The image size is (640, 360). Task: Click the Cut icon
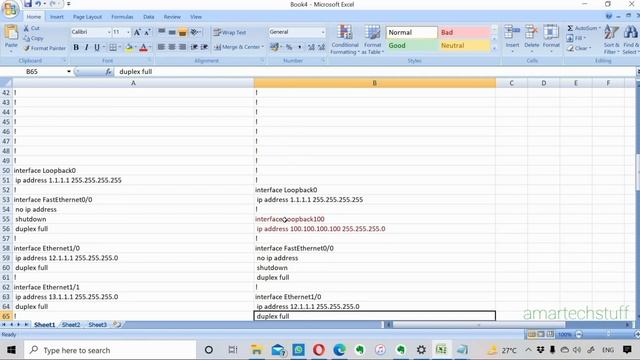[31, 28]
